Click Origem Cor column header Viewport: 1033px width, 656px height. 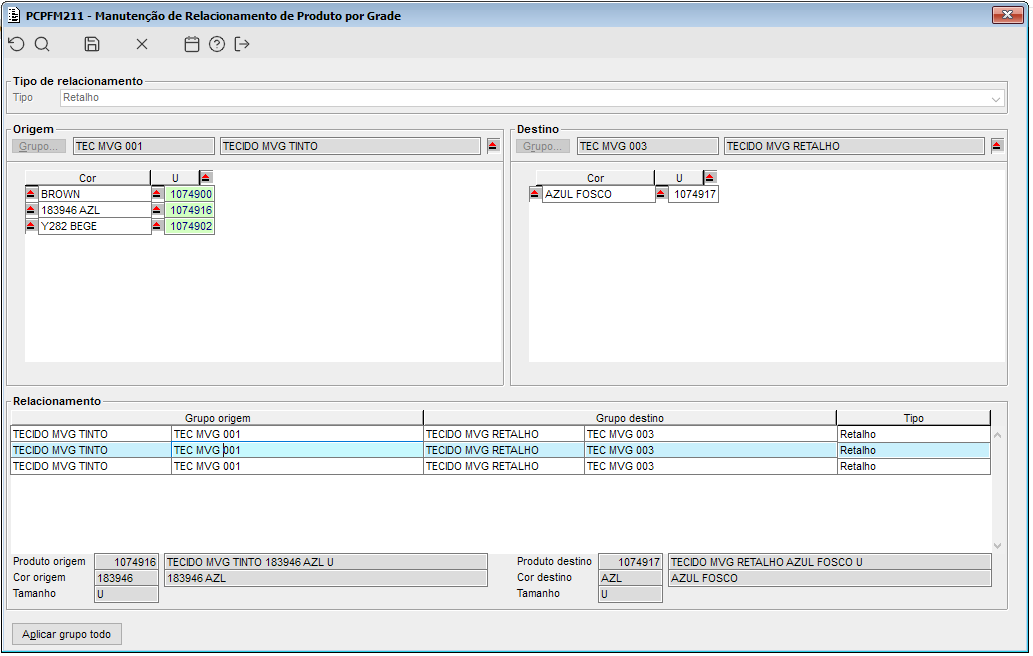coord(88,178)
